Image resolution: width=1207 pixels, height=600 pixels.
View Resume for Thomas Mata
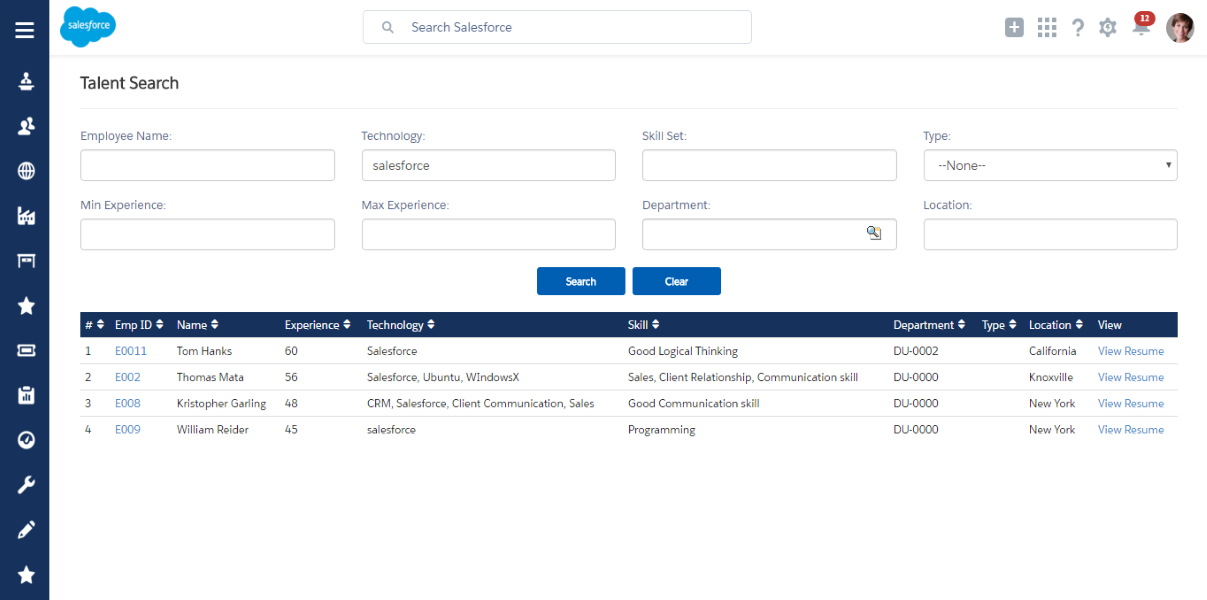[1131, 377]
